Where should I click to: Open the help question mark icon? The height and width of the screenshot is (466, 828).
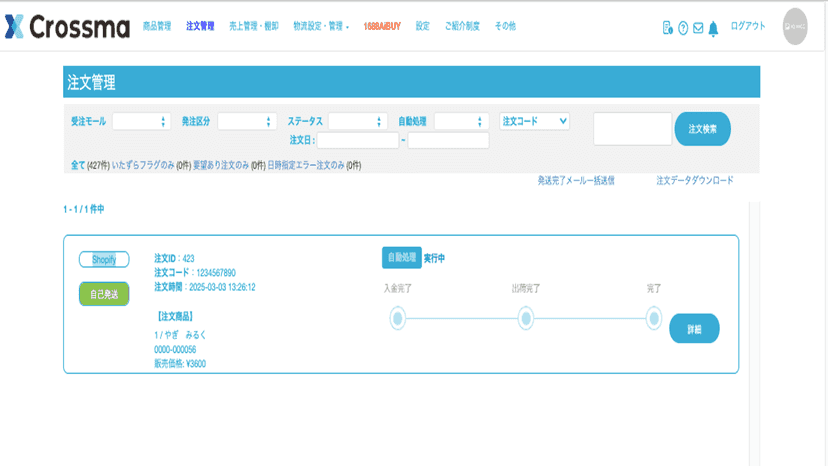(683, 28)
